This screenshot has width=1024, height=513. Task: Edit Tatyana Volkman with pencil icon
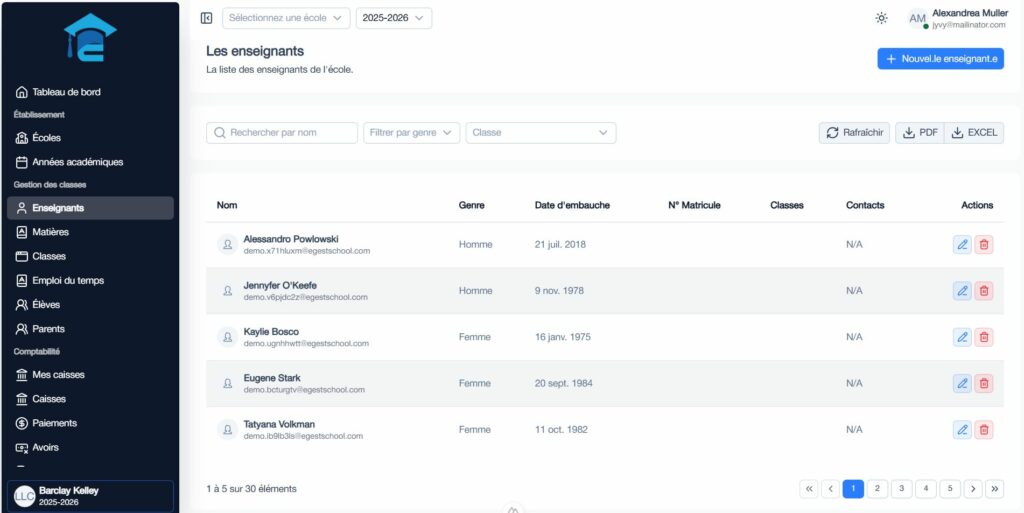click(962, 430)
